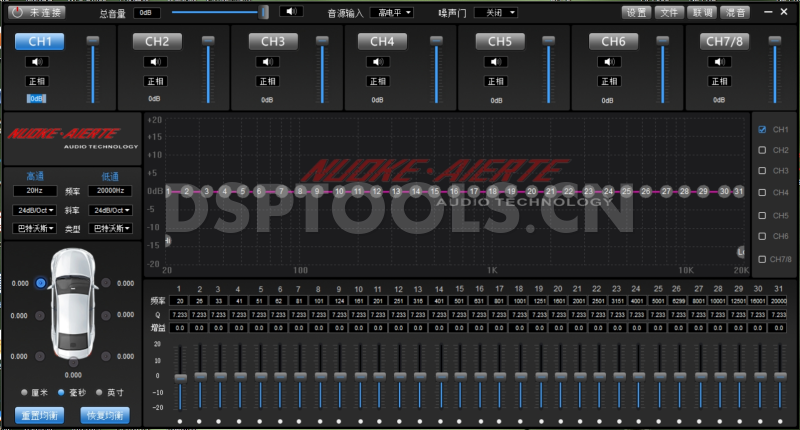Select EQ node 5 on the curve graph

(x=242, y=191)
